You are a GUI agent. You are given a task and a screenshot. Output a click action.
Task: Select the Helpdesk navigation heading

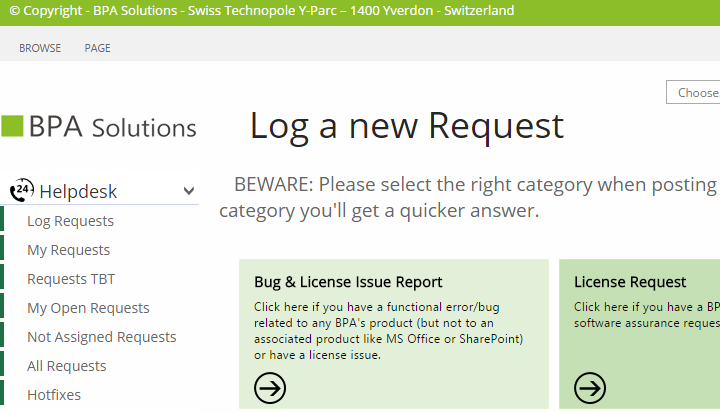click(x=78, y=192)
